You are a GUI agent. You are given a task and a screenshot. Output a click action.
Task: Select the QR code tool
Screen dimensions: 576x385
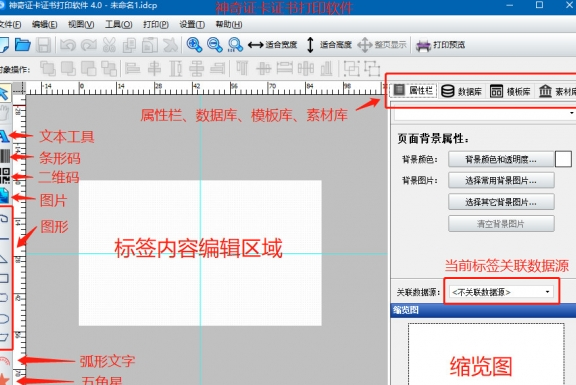click(x=5, y=176)
